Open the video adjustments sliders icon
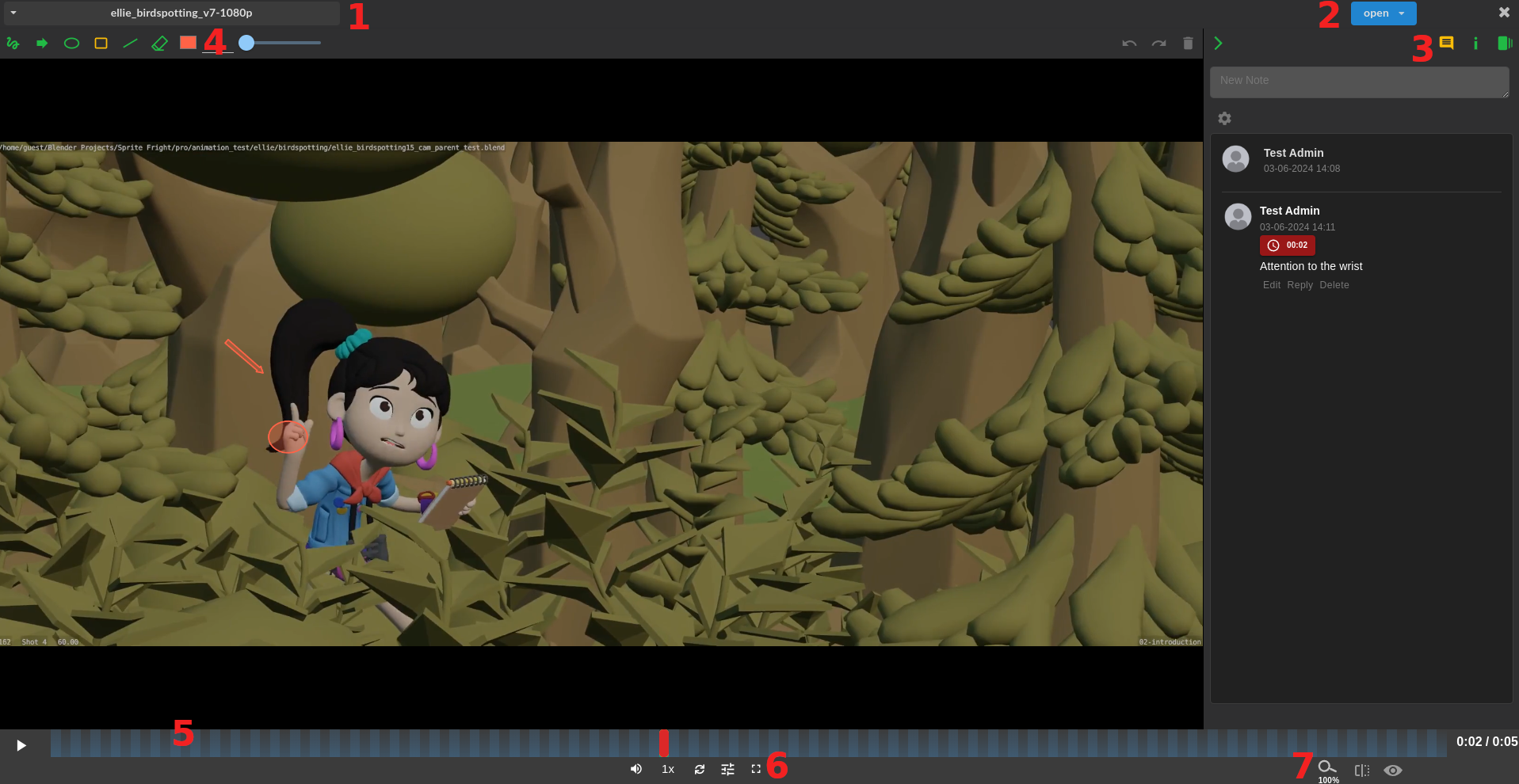Viewport: 1519px width, 784px height. click(727, 769)
